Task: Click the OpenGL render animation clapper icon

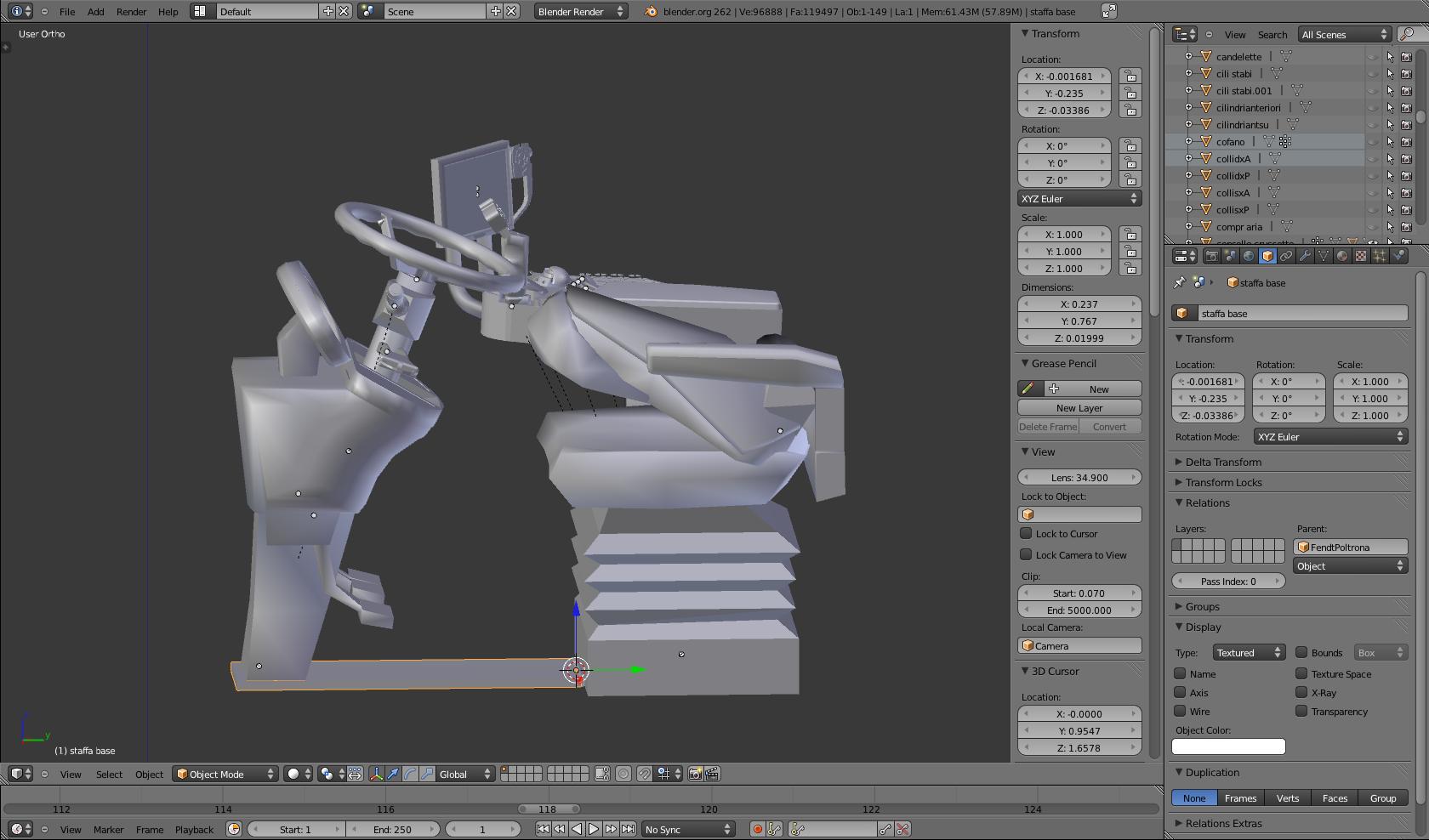Action: 713,774
